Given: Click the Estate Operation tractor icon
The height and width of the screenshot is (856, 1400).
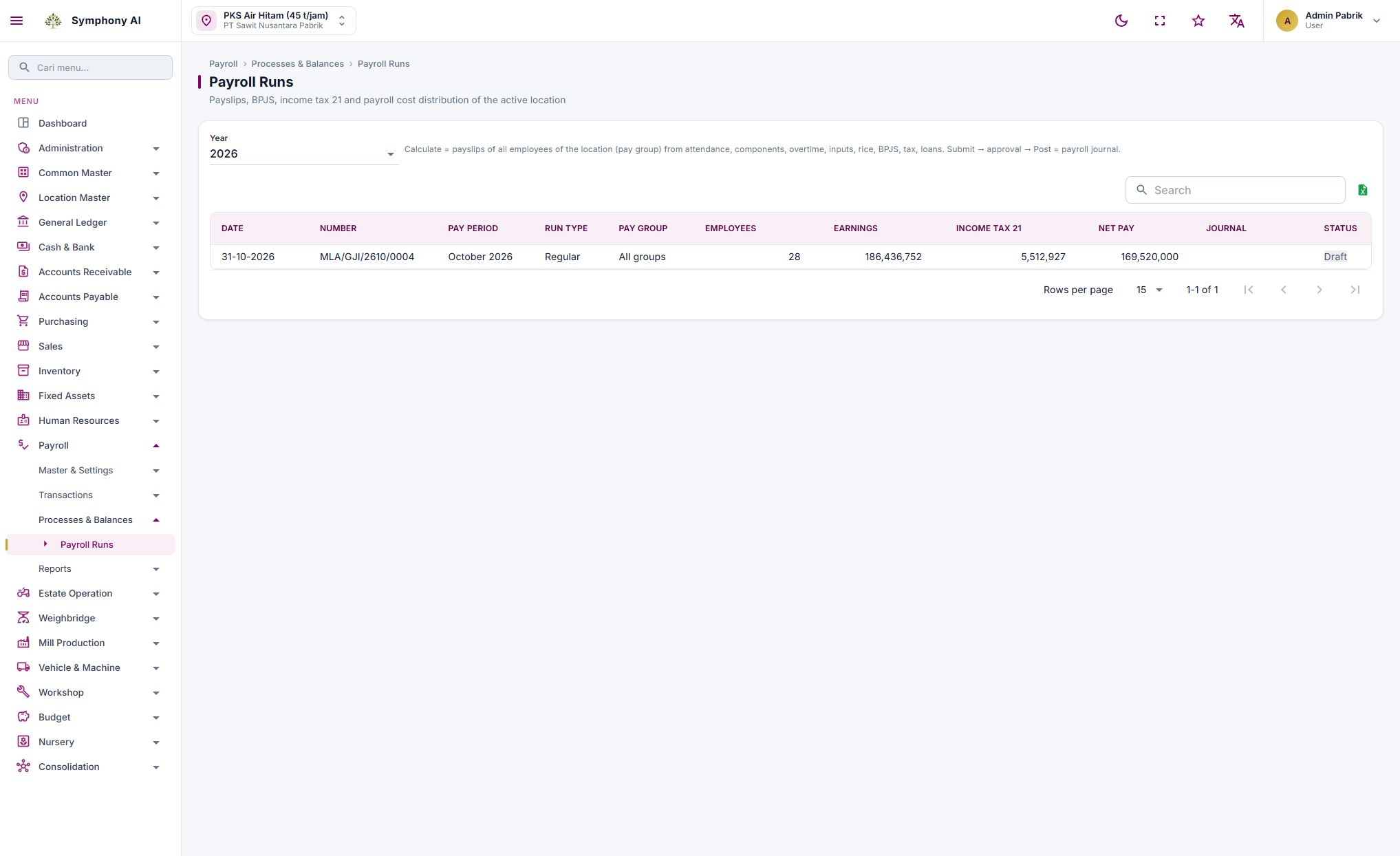Looking at the screenshot, I should (23, 593).
